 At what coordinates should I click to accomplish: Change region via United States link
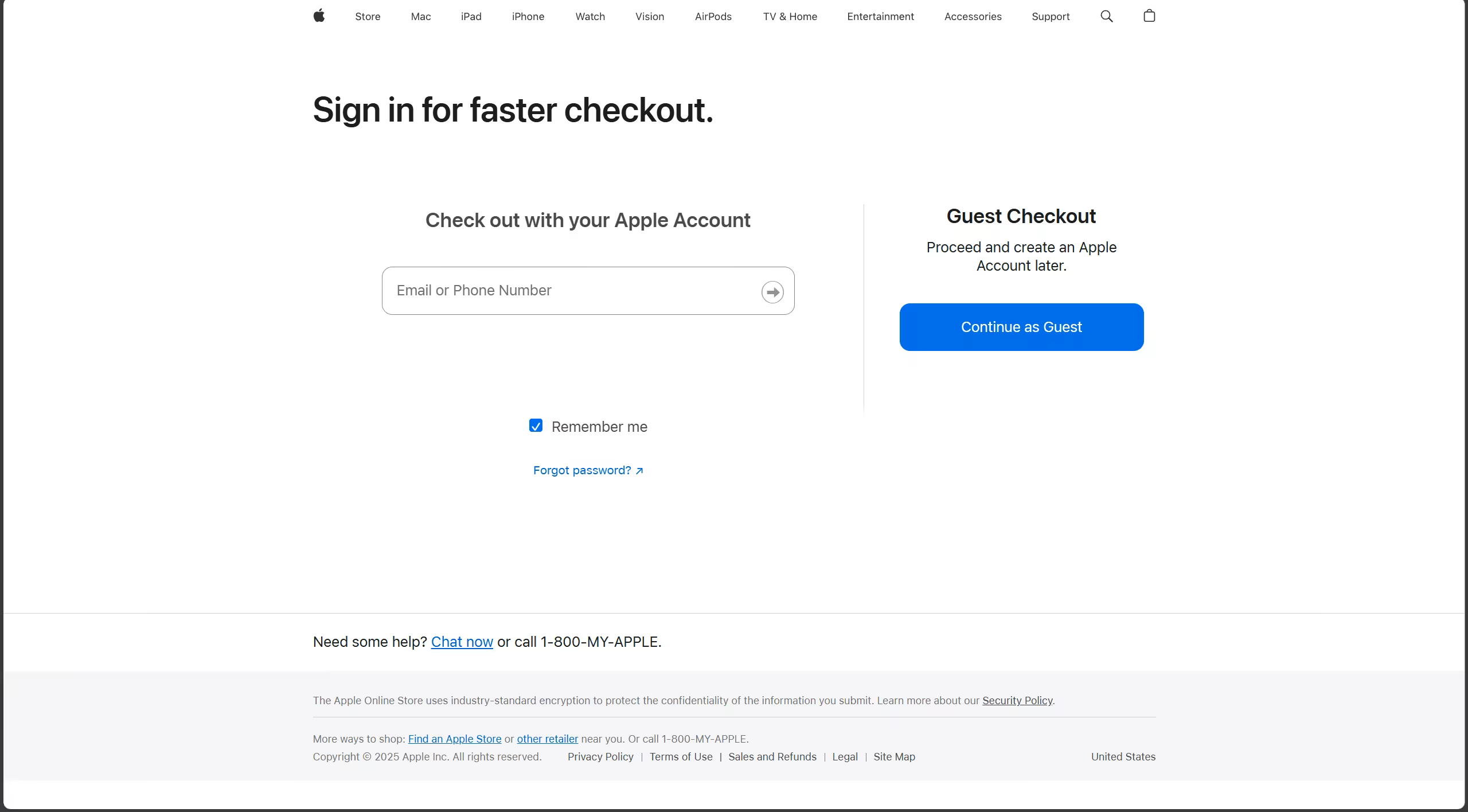[x=1123, y=756]
